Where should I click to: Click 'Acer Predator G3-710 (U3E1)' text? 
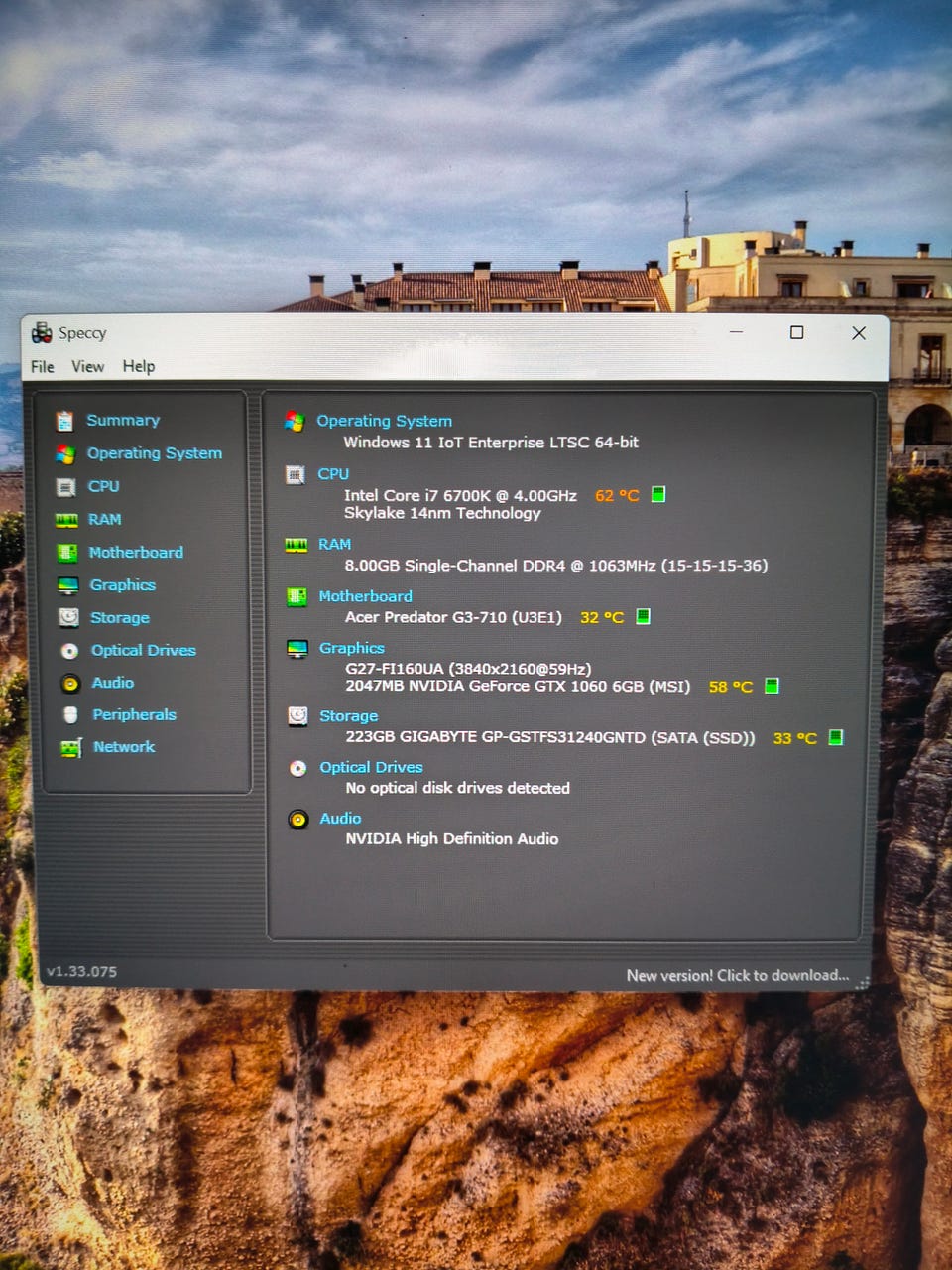(454, 617)
